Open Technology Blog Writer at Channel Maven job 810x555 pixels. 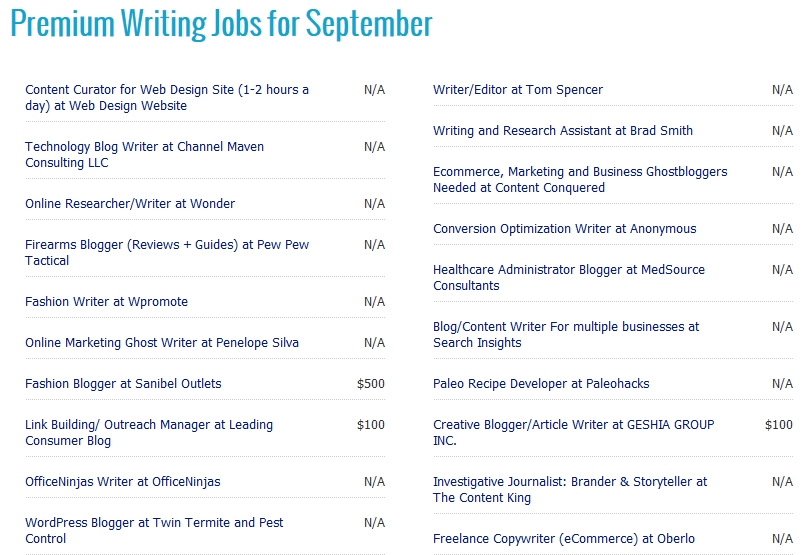[x=144, y=154]
